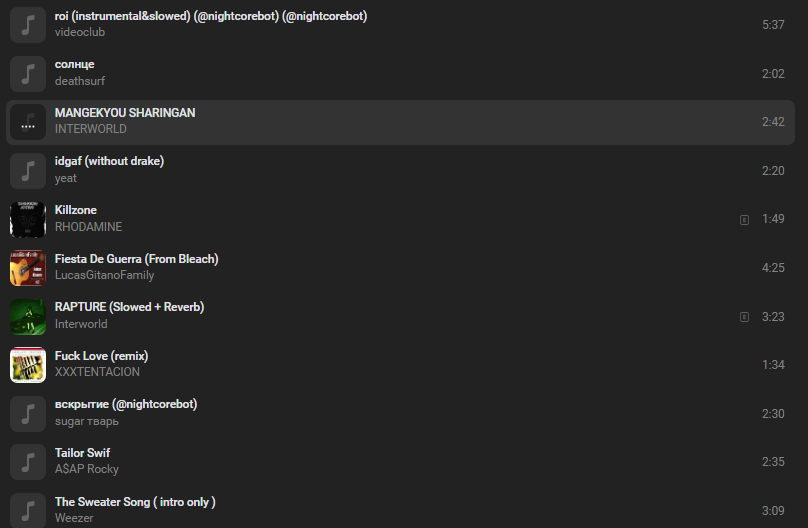808x528 pixels.
Task: Click the note icon beside The Sweater Song
Action: click(28, 509)
